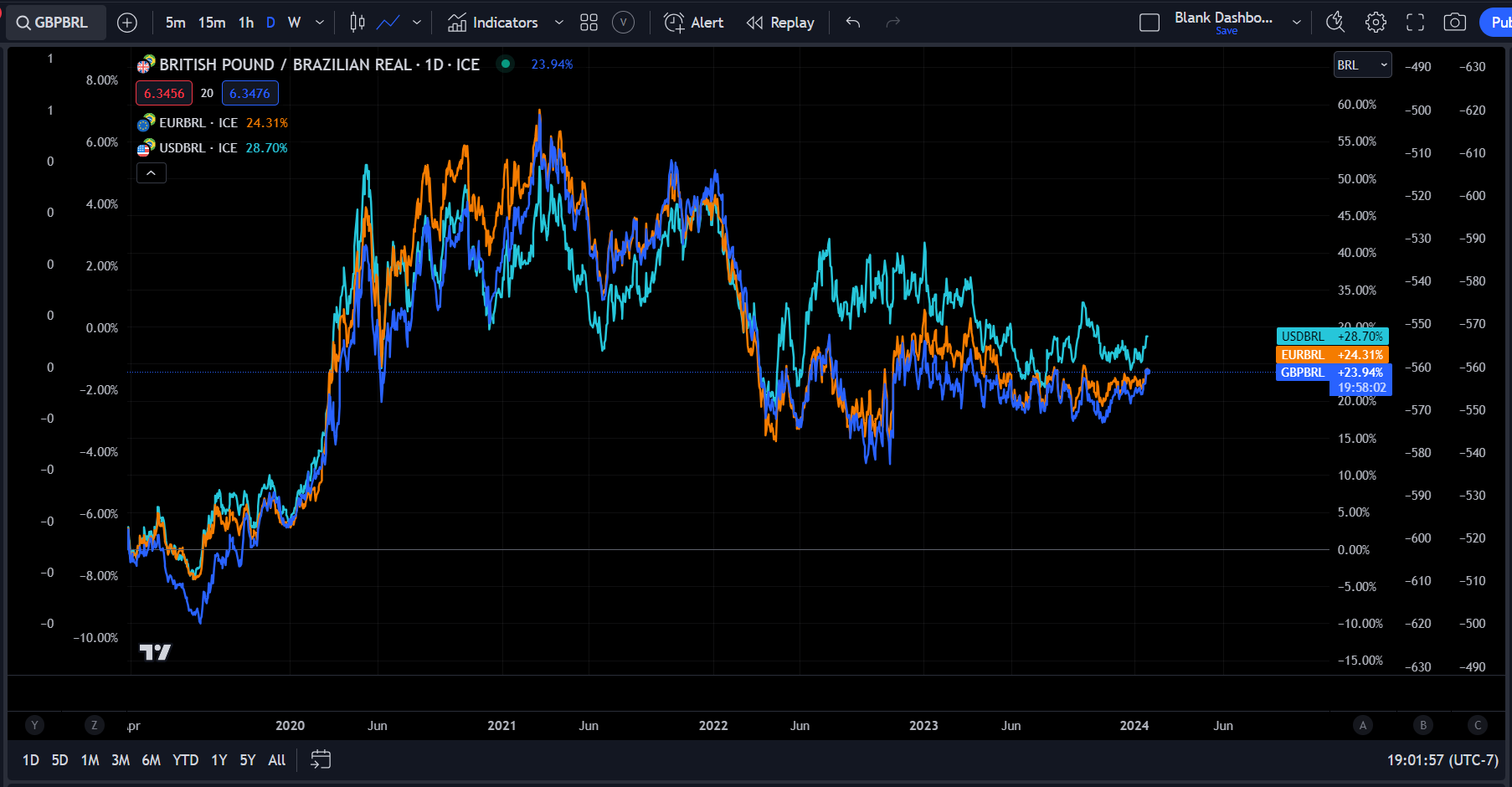
Task: Open the BRL currency dropdown
Action: tap(1362, 64)
